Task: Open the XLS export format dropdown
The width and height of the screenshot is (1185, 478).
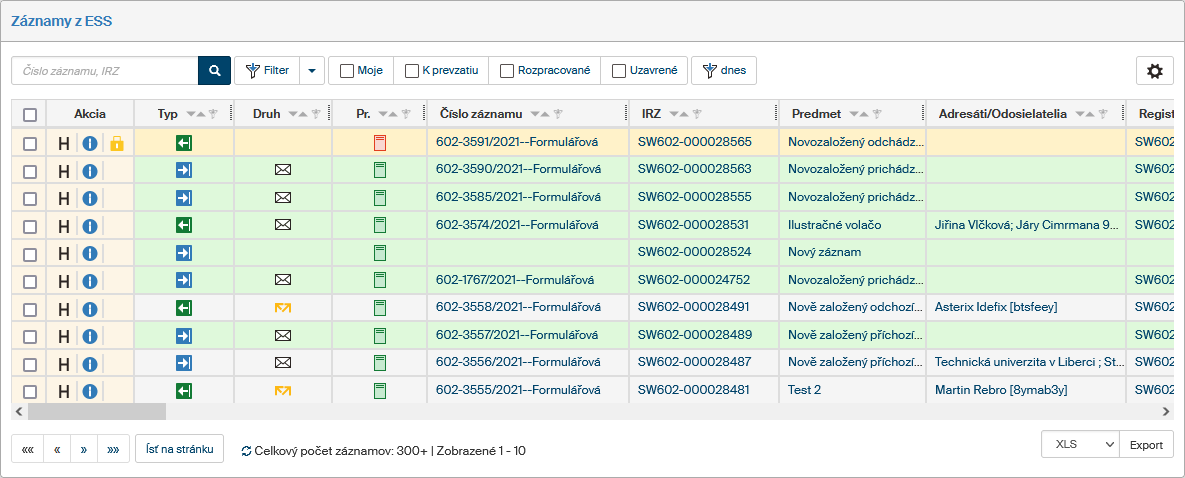Action: [x=1078, y=445]
